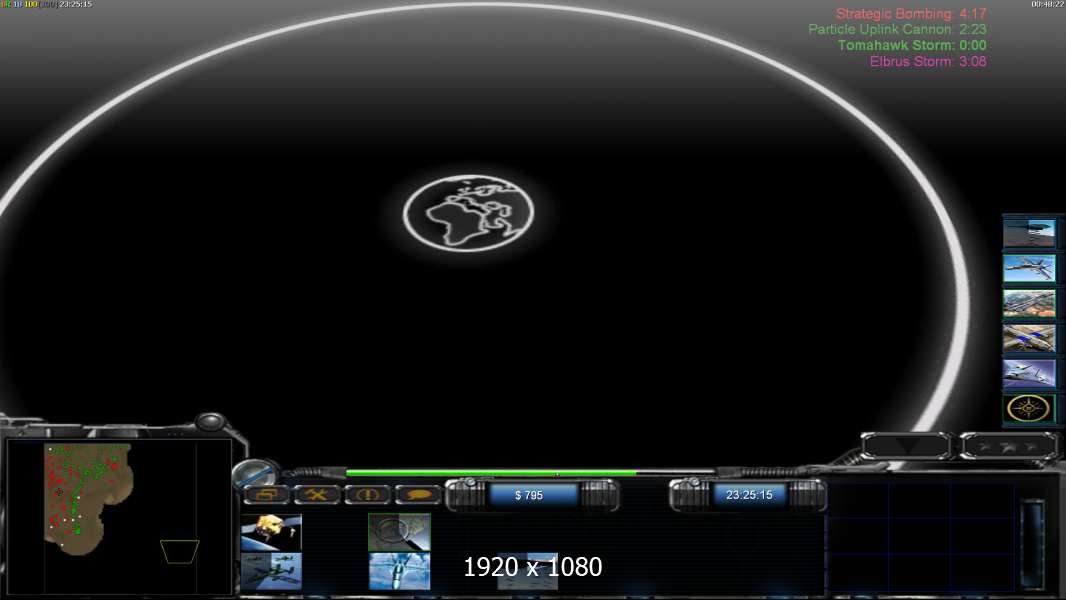Toggle the round minimap globe button

pyautogui.click(x=255, y=474)
